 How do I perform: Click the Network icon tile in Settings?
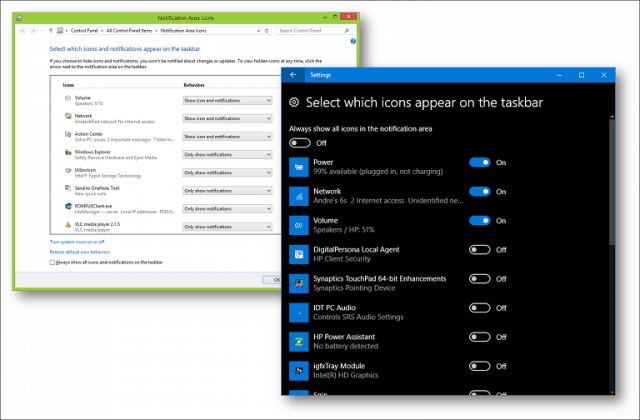coord(299,196)
